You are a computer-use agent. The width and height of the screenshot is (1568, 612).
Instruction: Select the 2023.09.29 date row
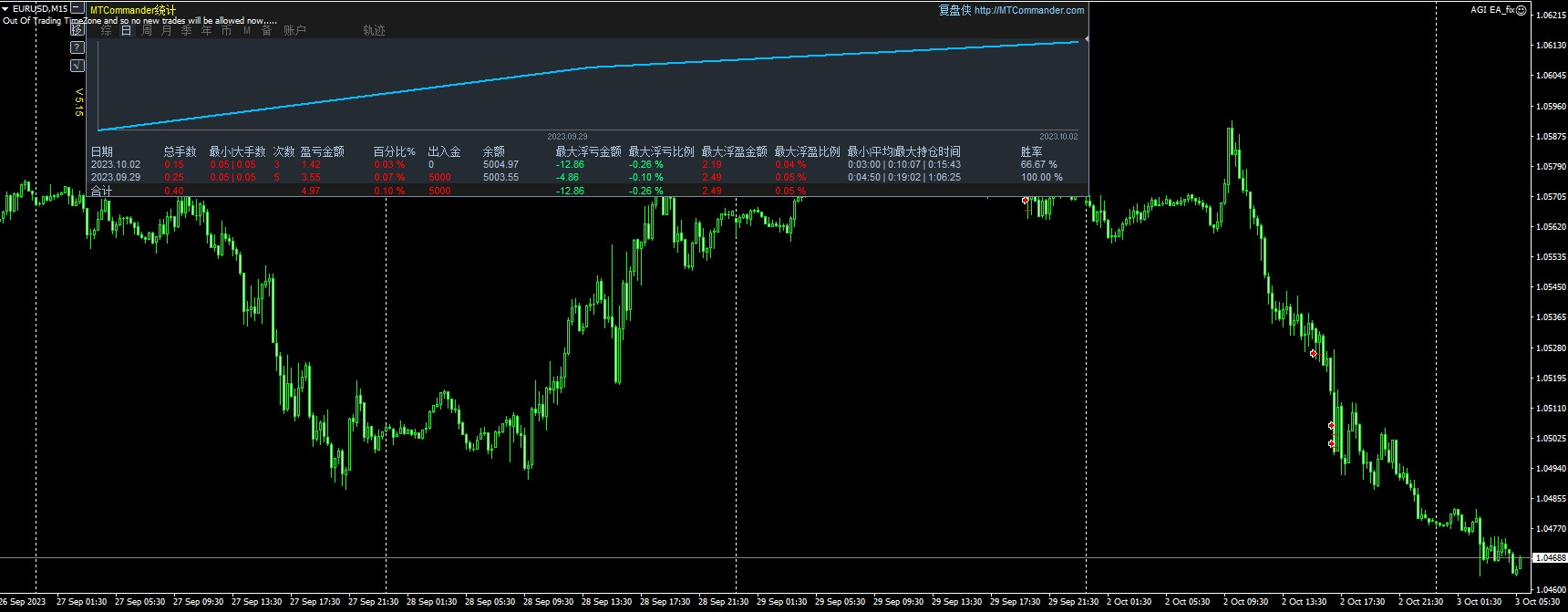click(116, 177)
